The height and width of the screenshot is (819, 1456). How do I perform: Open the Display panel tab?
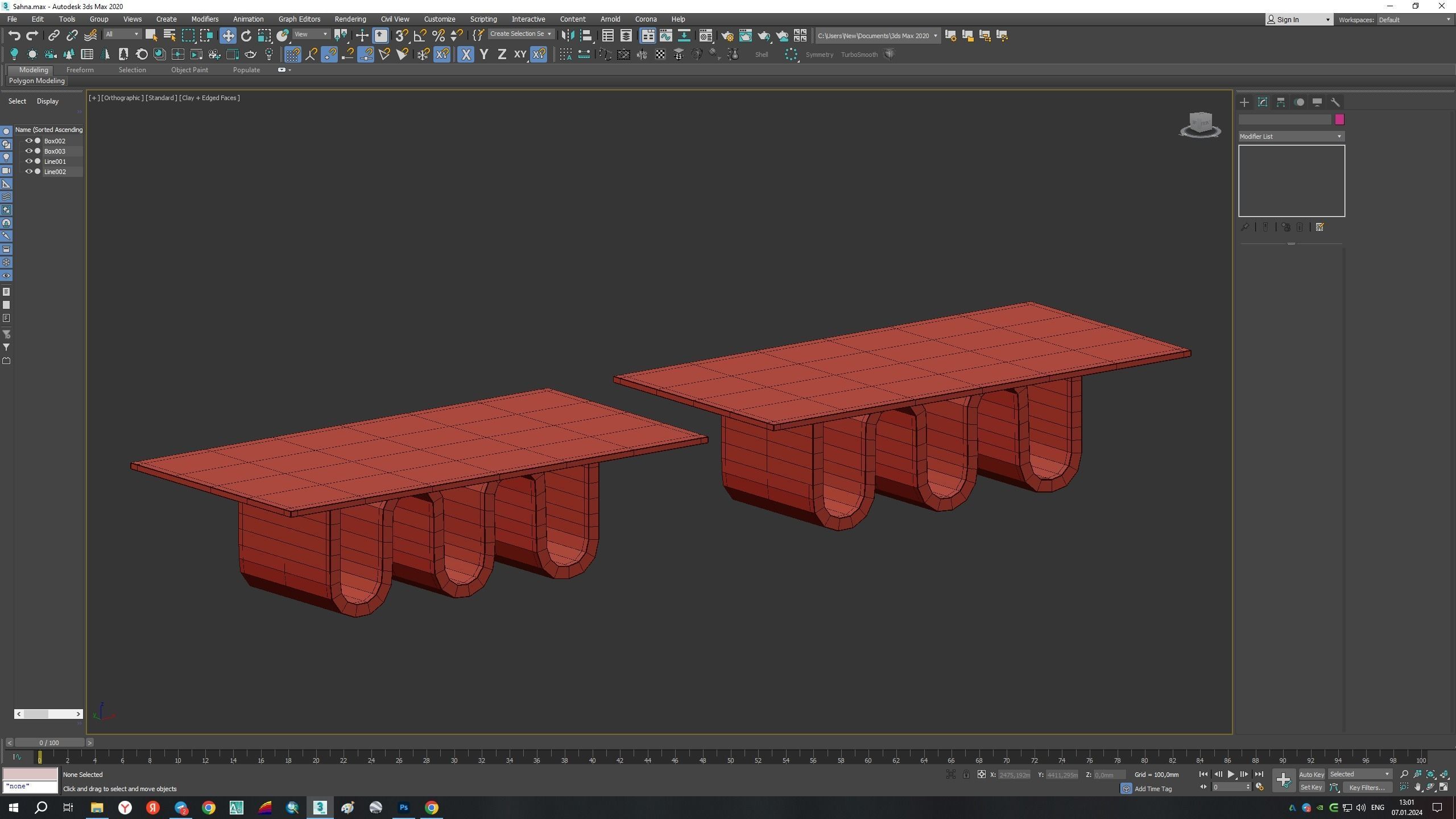(x=1317, y=102)
